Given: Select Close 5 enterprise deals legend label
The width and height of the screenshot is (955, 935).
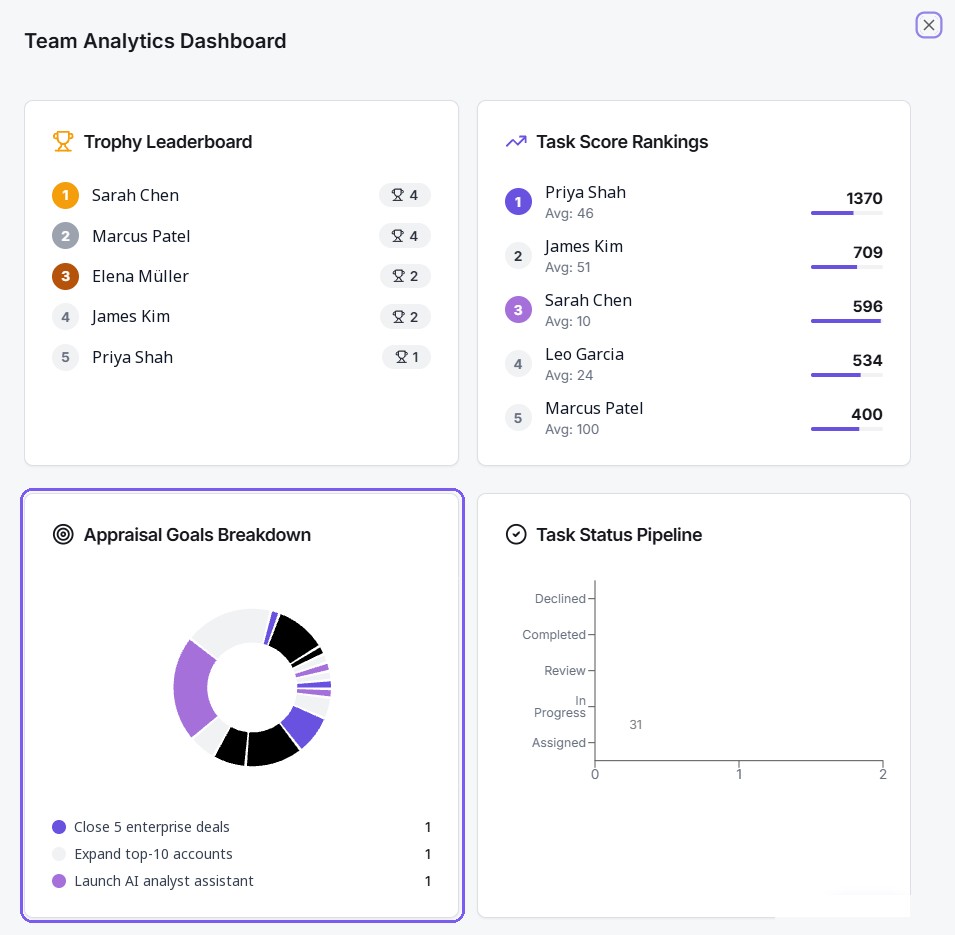Looking at the screenshot, I should point(152,827).
